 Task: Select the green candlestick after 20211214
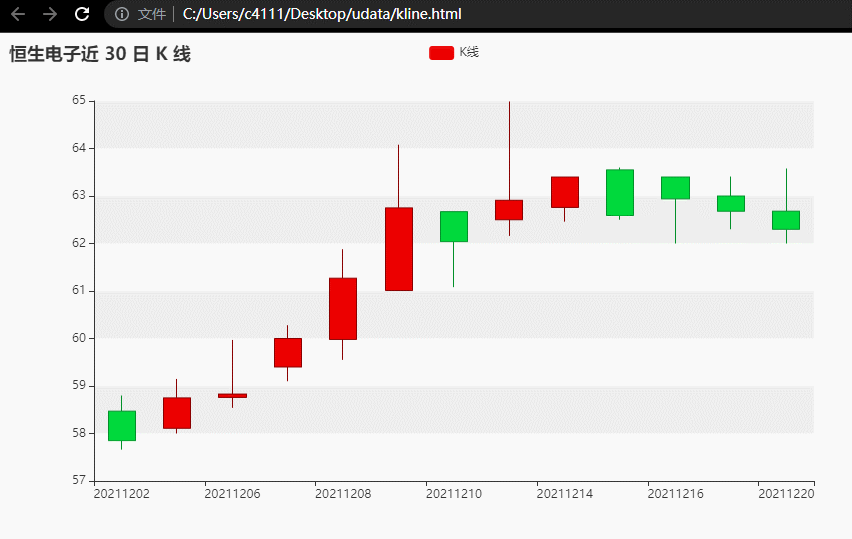(x=620, y=192)
